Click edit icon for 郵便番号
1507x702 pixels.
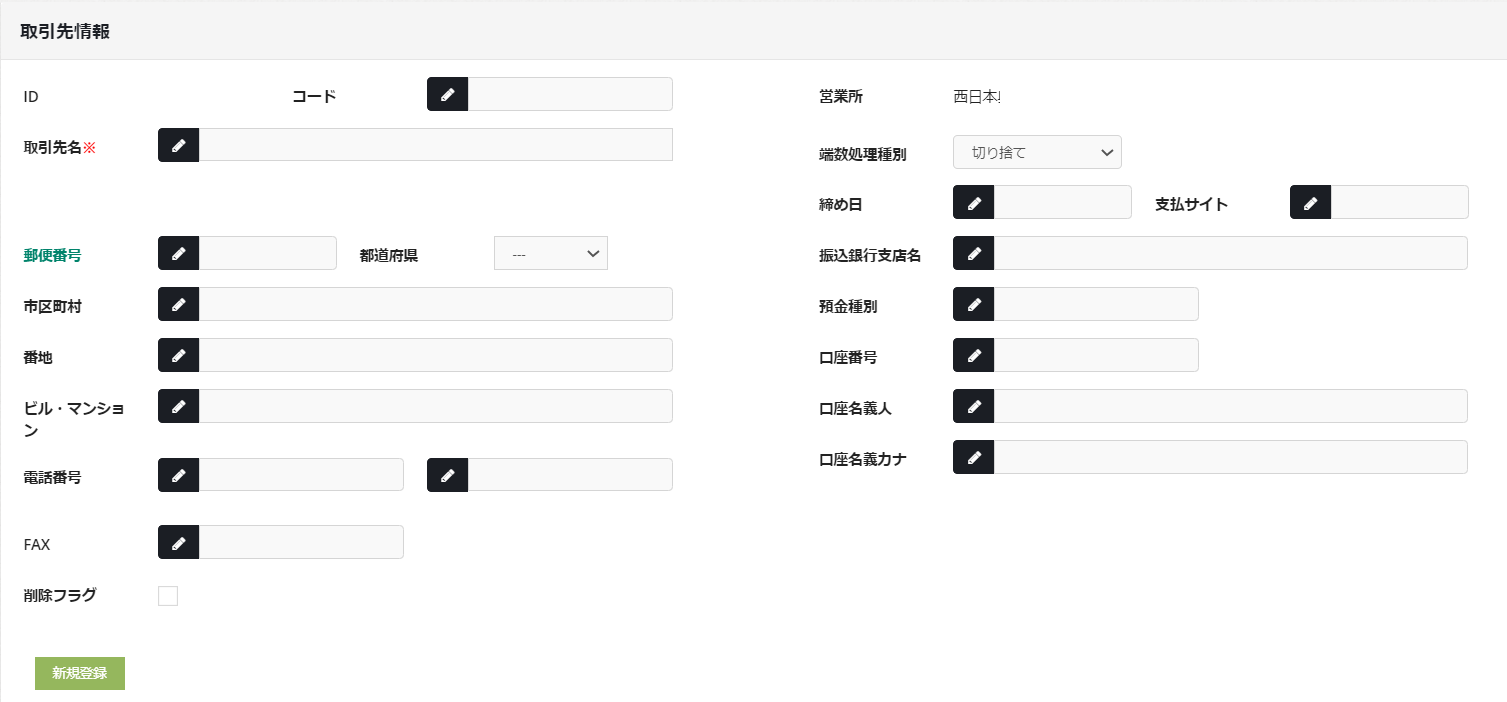[178, 253]
